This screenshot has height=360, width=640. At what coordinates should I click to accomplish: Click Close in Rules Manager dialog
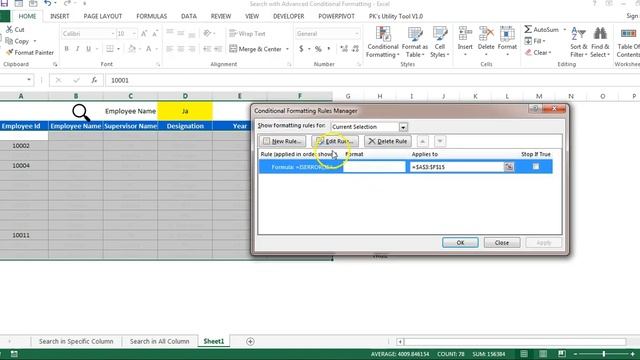(502, 242)
